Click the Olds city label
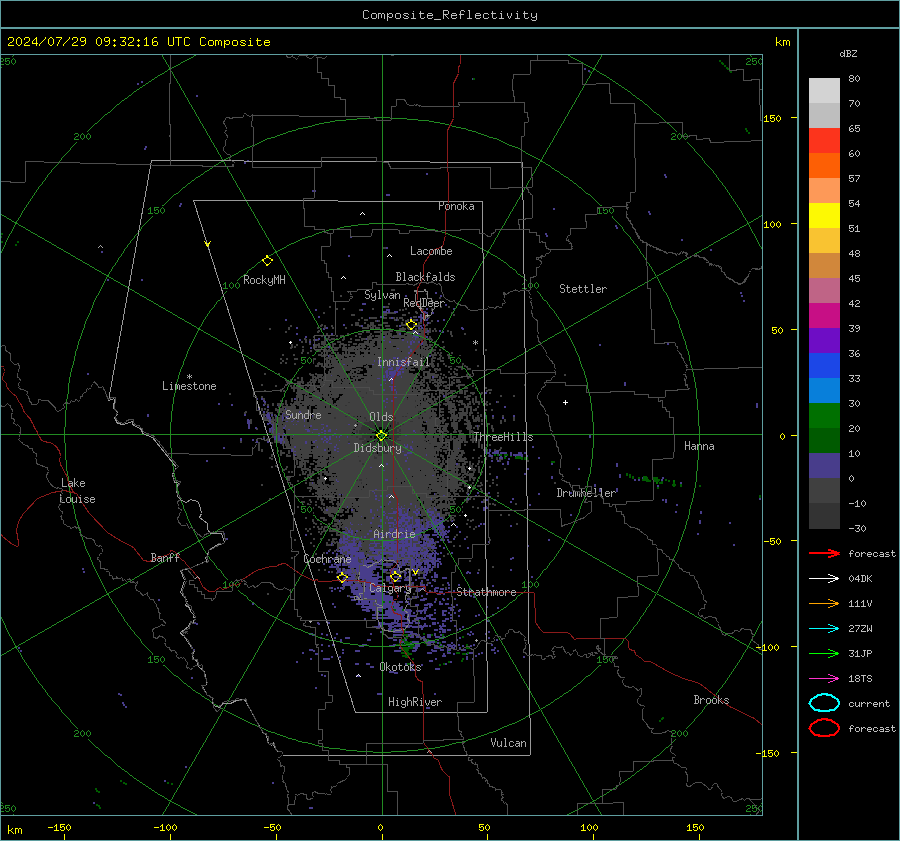 pyautogui.click(x=381, y=417)
